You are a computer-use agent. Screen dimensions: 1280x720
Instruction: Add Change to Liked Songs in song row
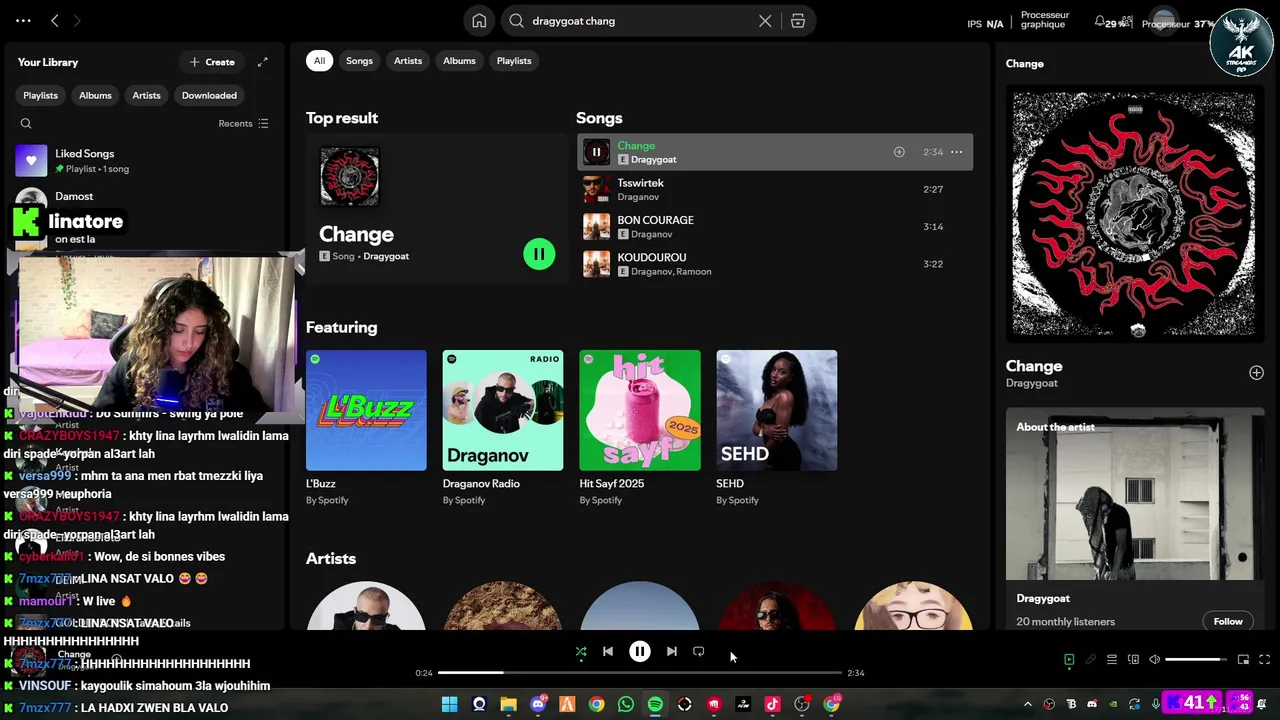[x=899, y=152]
